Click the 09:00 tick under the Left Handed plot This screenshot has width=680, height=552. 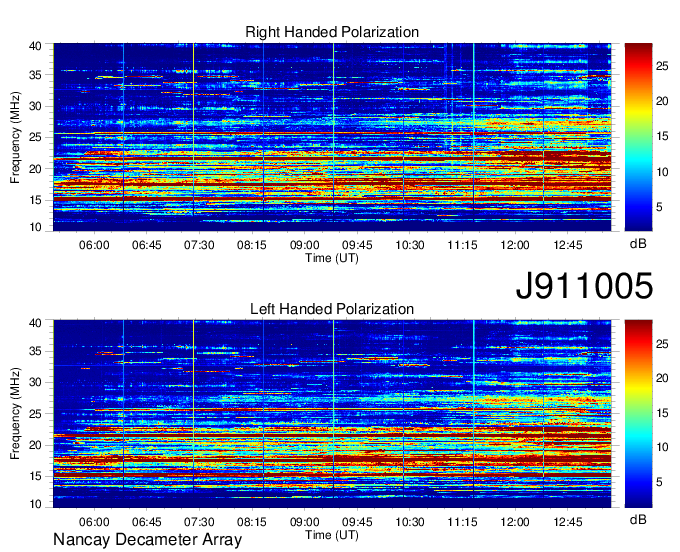coord(304,522)
